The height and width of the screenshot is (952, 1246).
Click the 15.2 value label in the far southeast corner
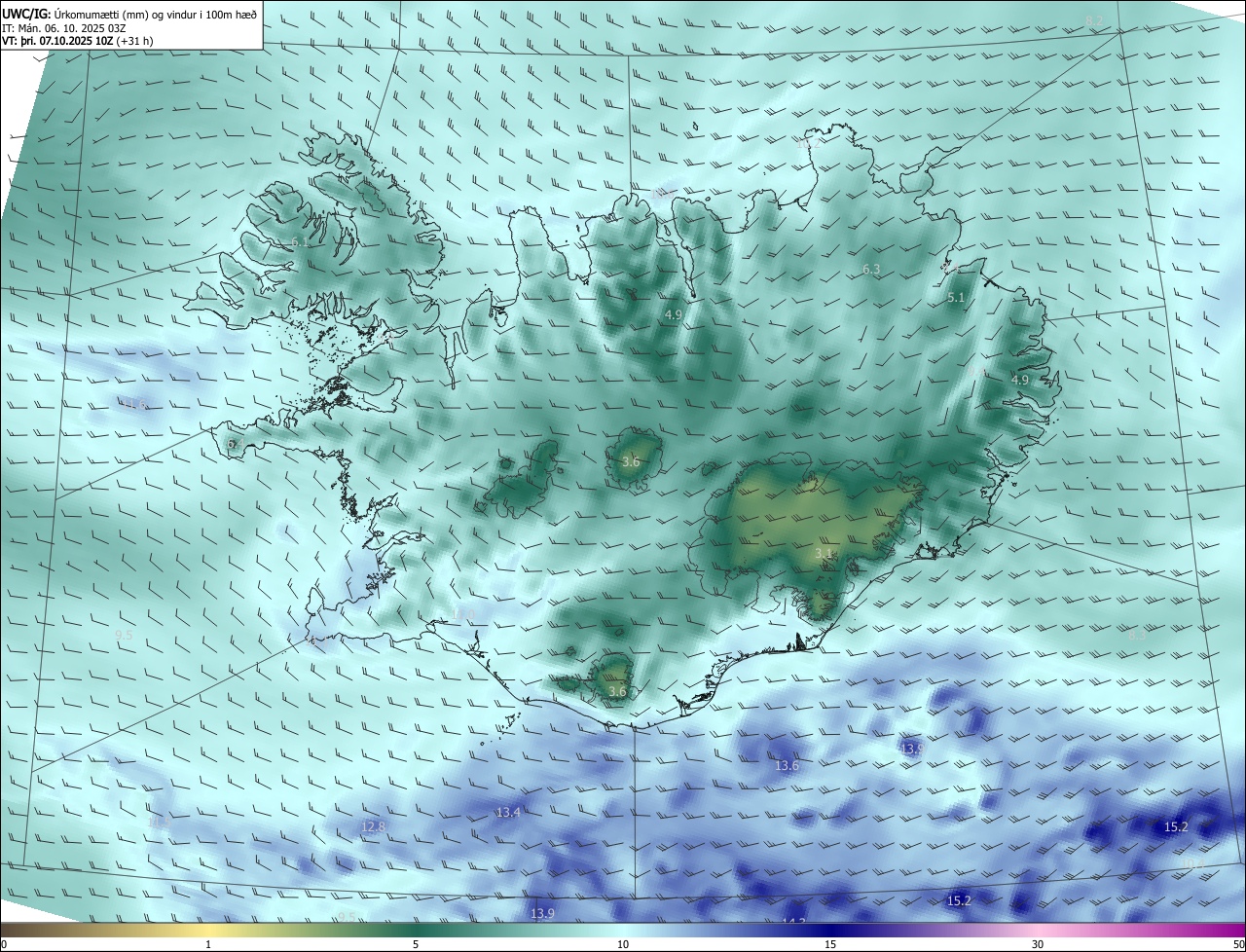[1176, 827]
